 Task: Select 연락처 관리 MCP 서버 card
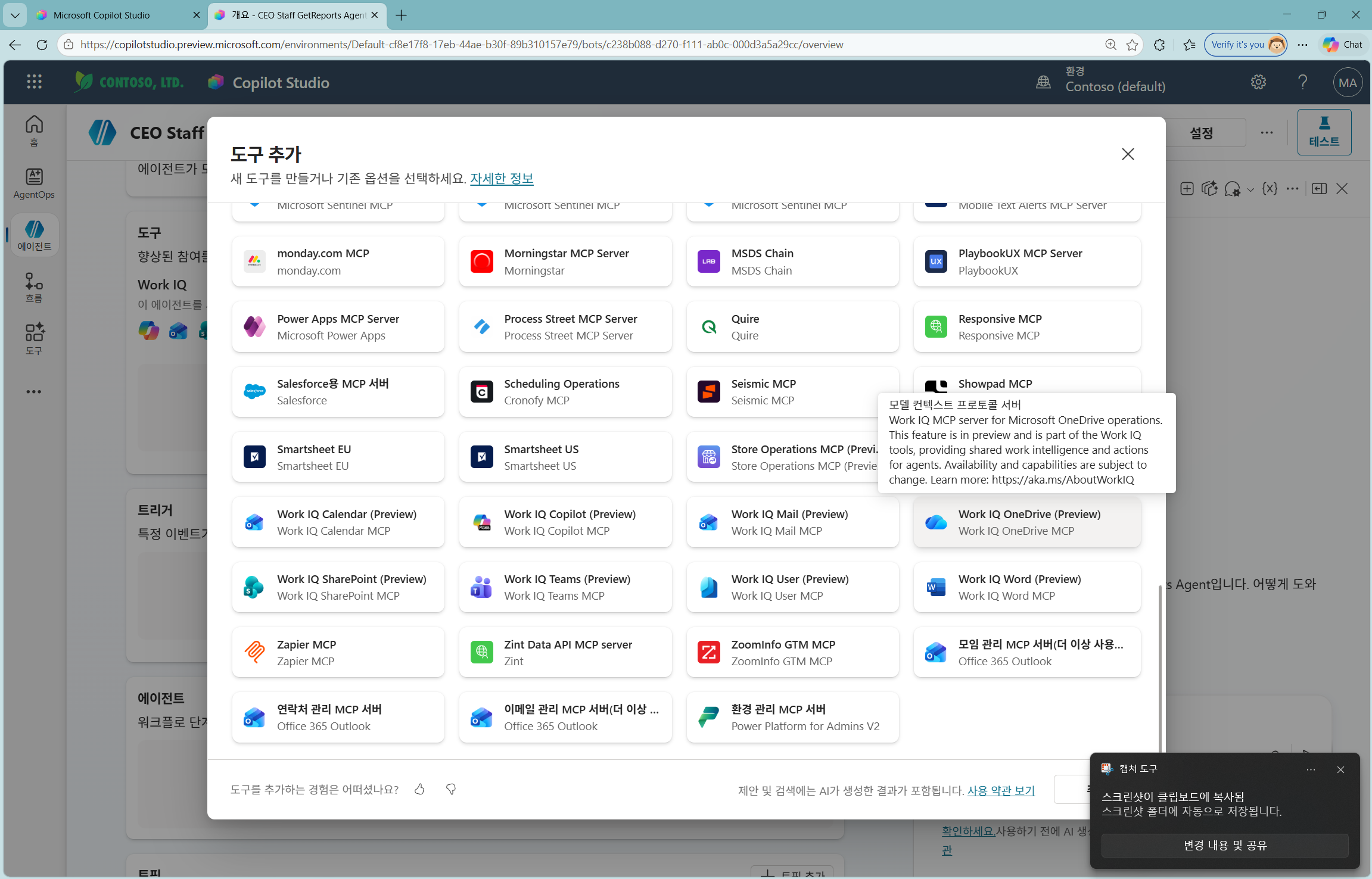[338, 718]
